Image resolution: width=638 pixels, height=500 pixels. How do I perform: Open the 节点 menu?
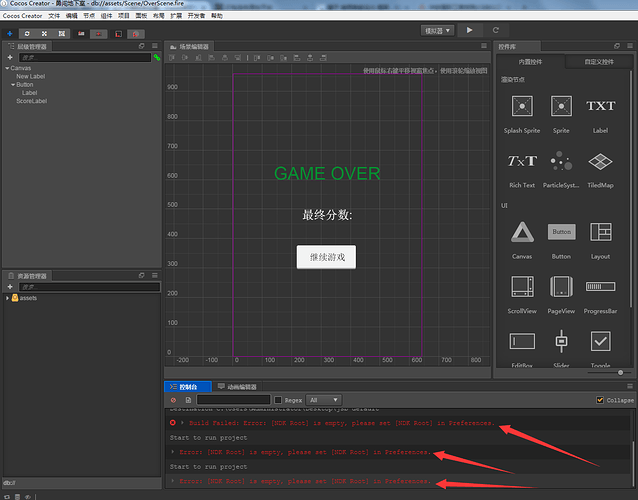pyautogui.click(x=89, y=16)
